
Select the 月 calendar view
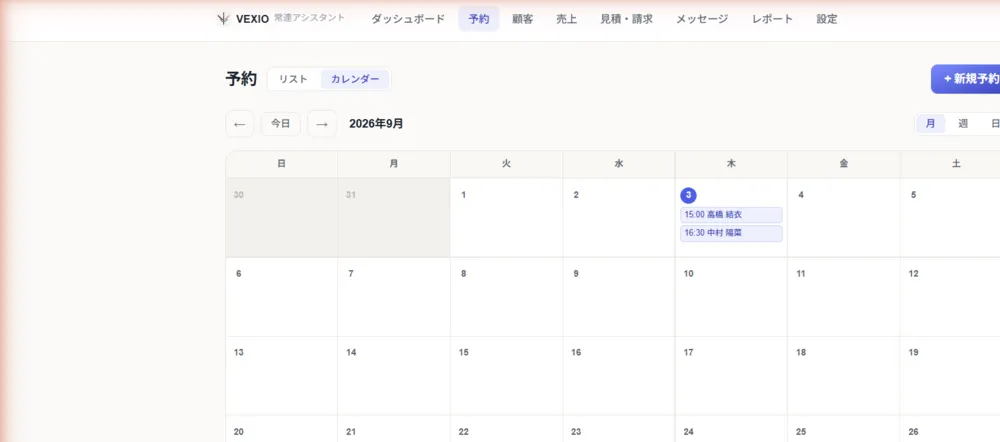pyautogui.click(x=930, y=124)
